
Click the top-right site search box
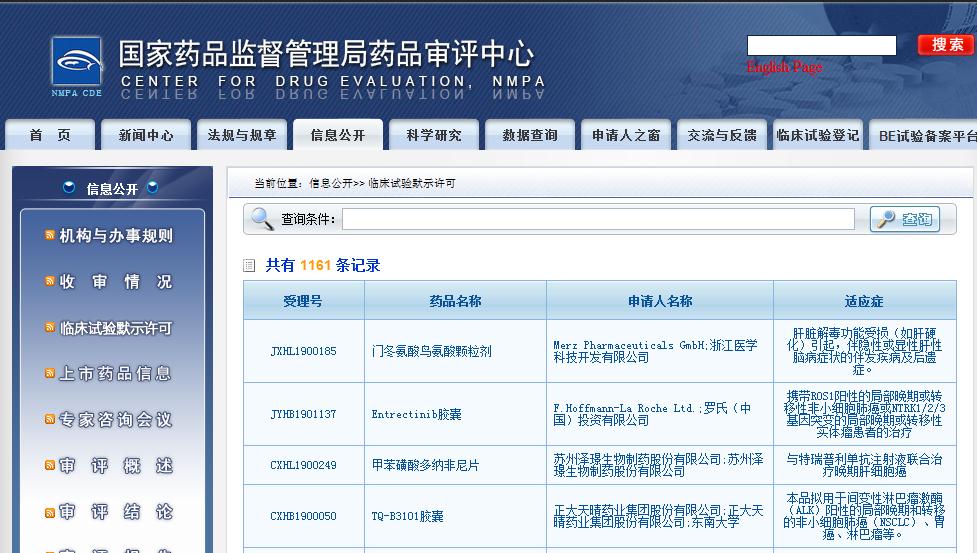tap(821, 45)
